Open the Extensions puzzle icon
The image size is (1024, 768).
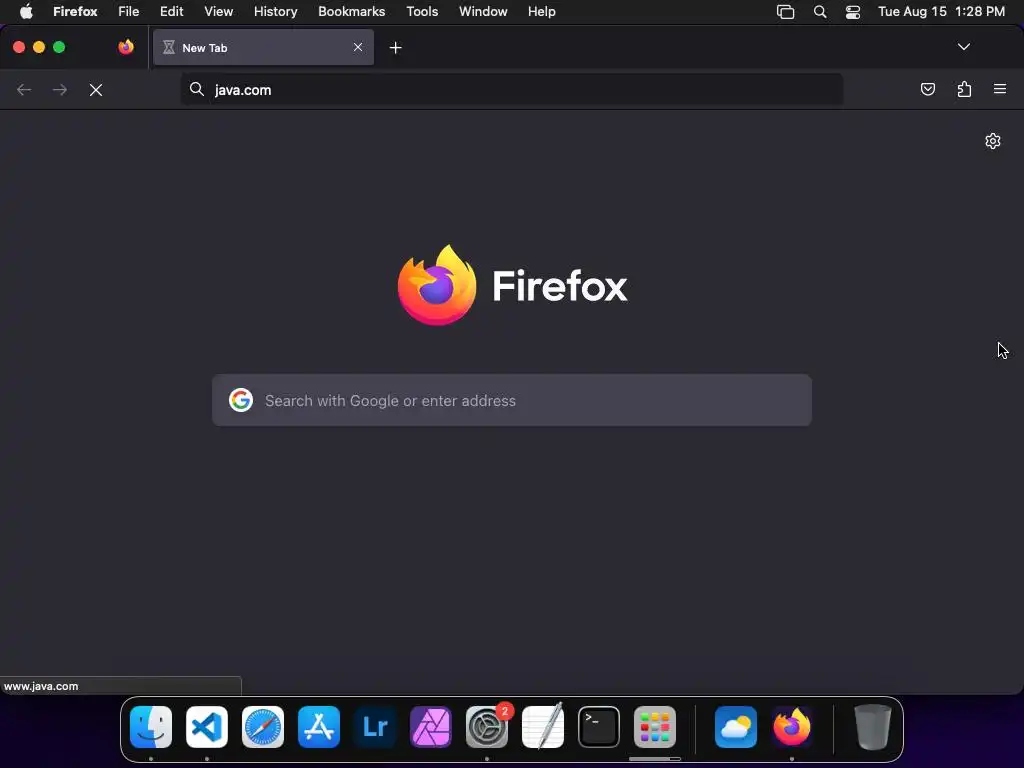[x=964, y=89]
